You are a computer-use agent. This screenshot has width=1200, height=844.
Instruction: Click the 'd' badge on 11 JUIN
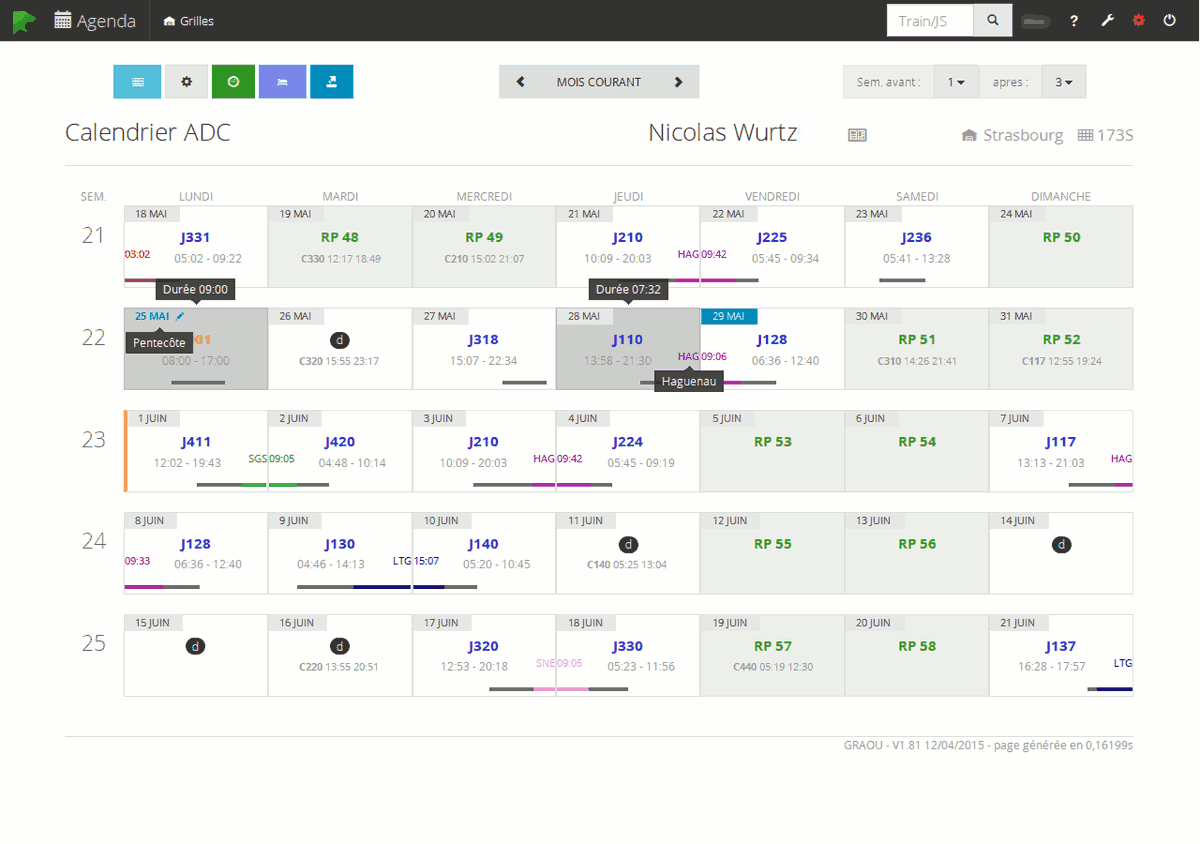pyautogui.click(x=628, y=544)
